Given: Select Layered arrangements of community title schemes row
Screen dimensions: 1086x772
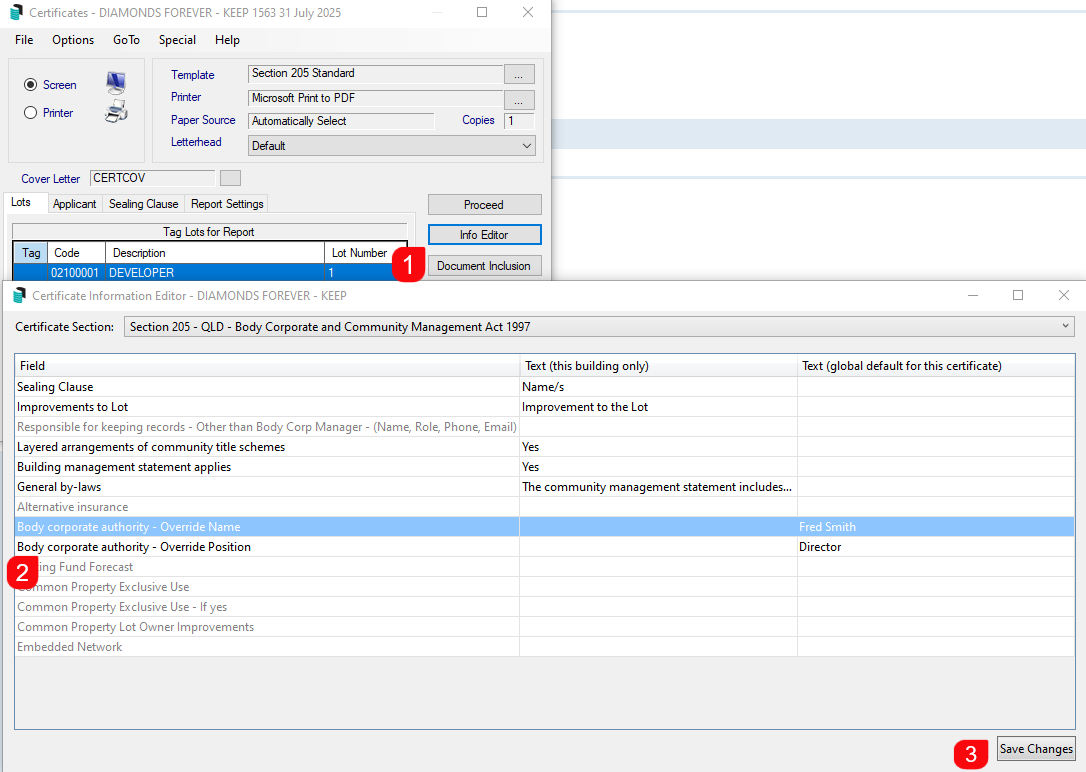Looking at the screenshot, I should coord(544,447).
